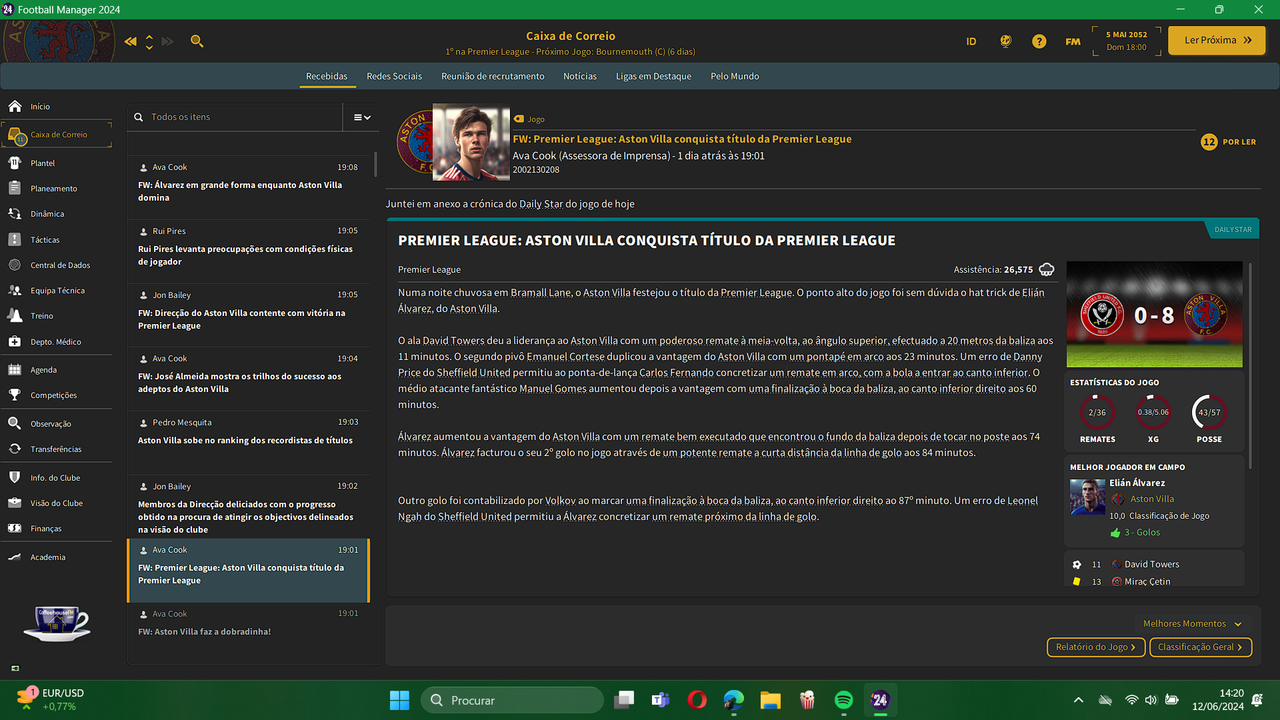Switch to Ligas em Destaque tab
This screenshot has height=720, width=1280.
point(654,76)
